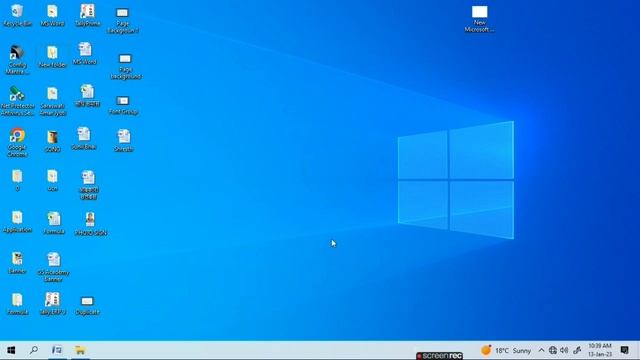Click the volume speaker tray icon
The image size is (640, 360).
pyautogui.click(x=564, y=350)
